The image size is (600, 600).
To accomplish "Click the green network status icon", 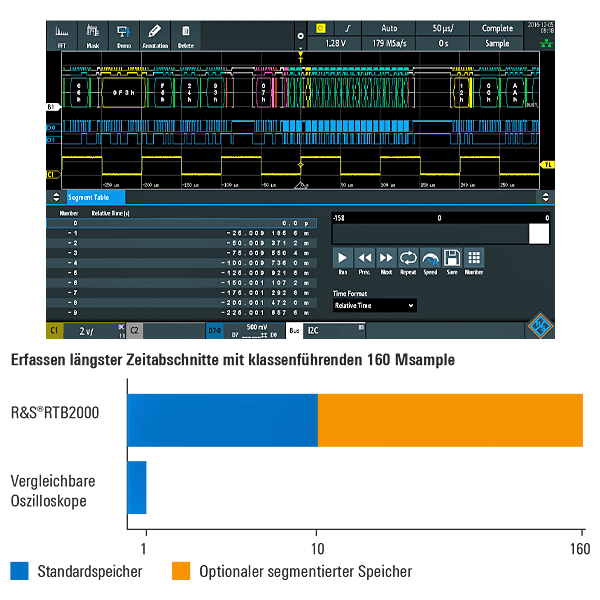I will coord(546,43).
